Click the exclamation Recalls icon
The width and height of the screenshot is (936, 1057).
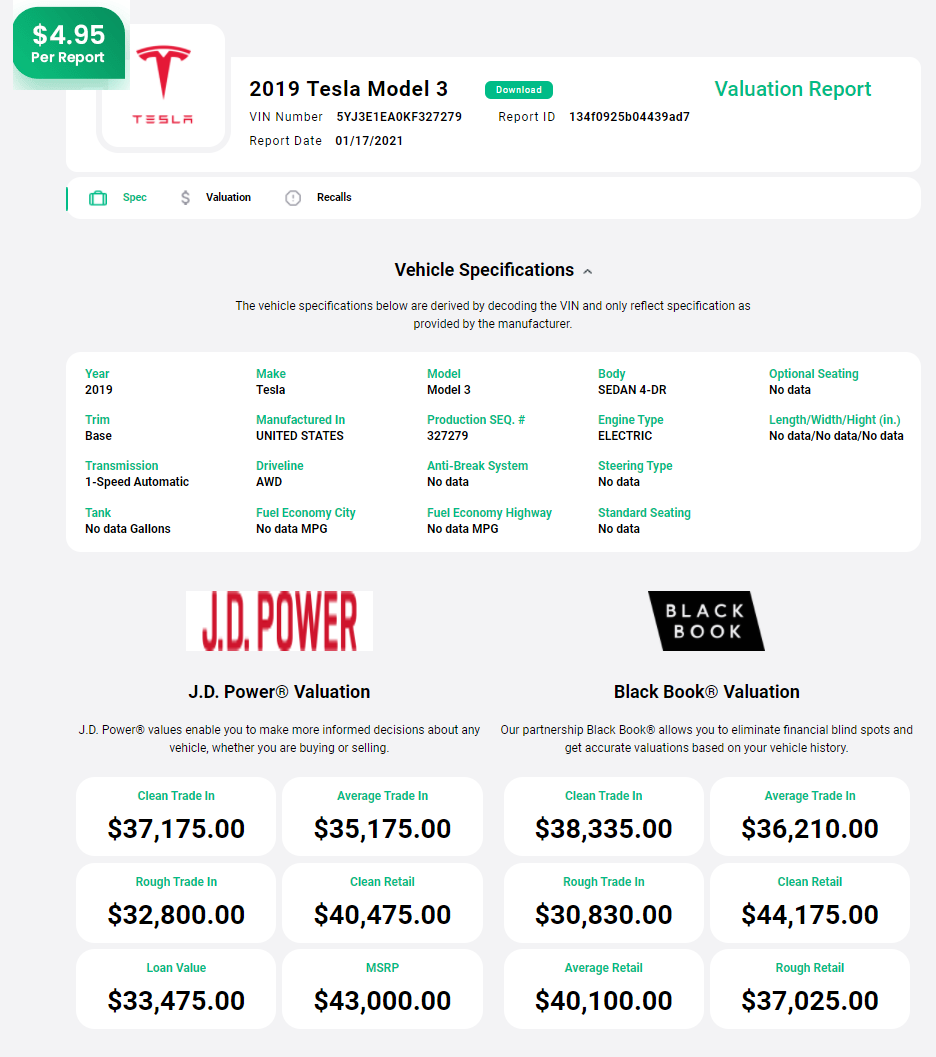click(x=293, y=198)
